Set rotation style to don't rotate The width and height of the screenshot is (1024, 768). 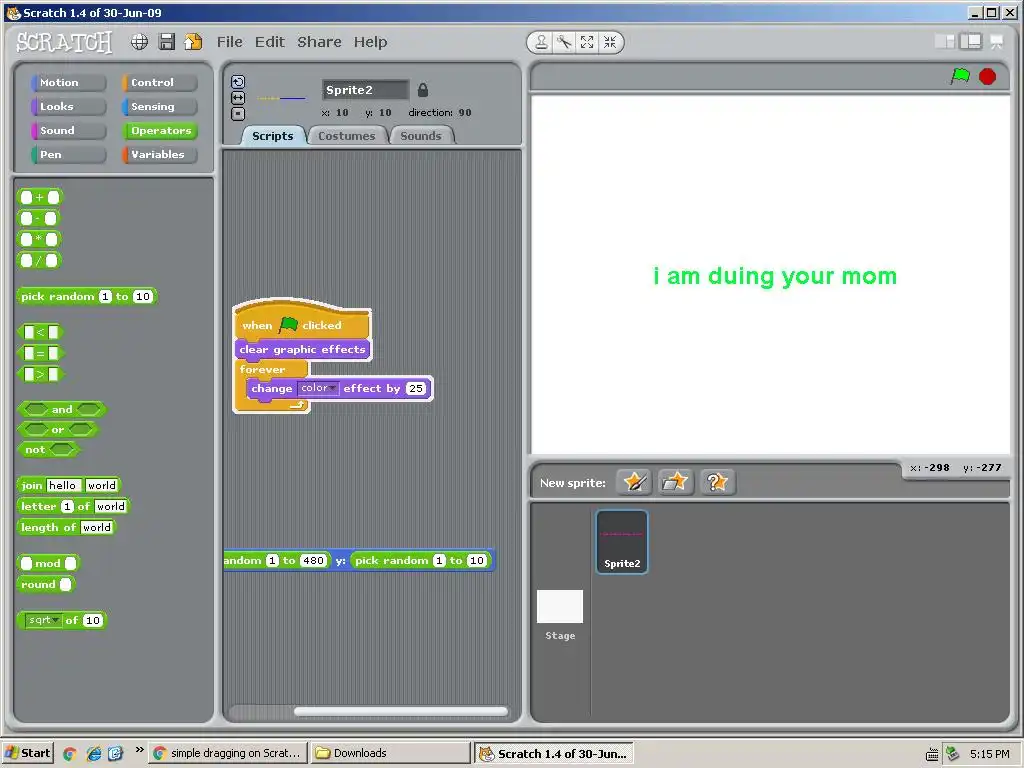pyautogui.click(x=238, y=113)
